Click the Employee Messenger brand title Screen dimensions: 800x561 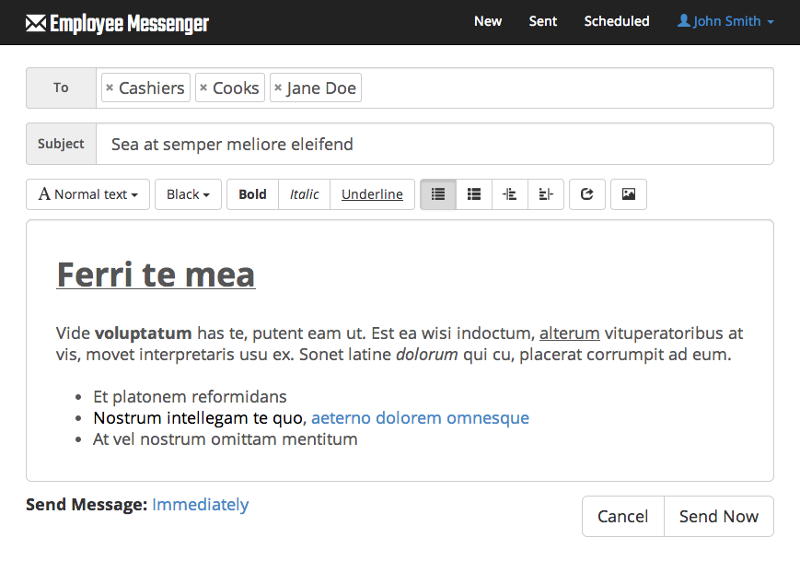point(130,23)
